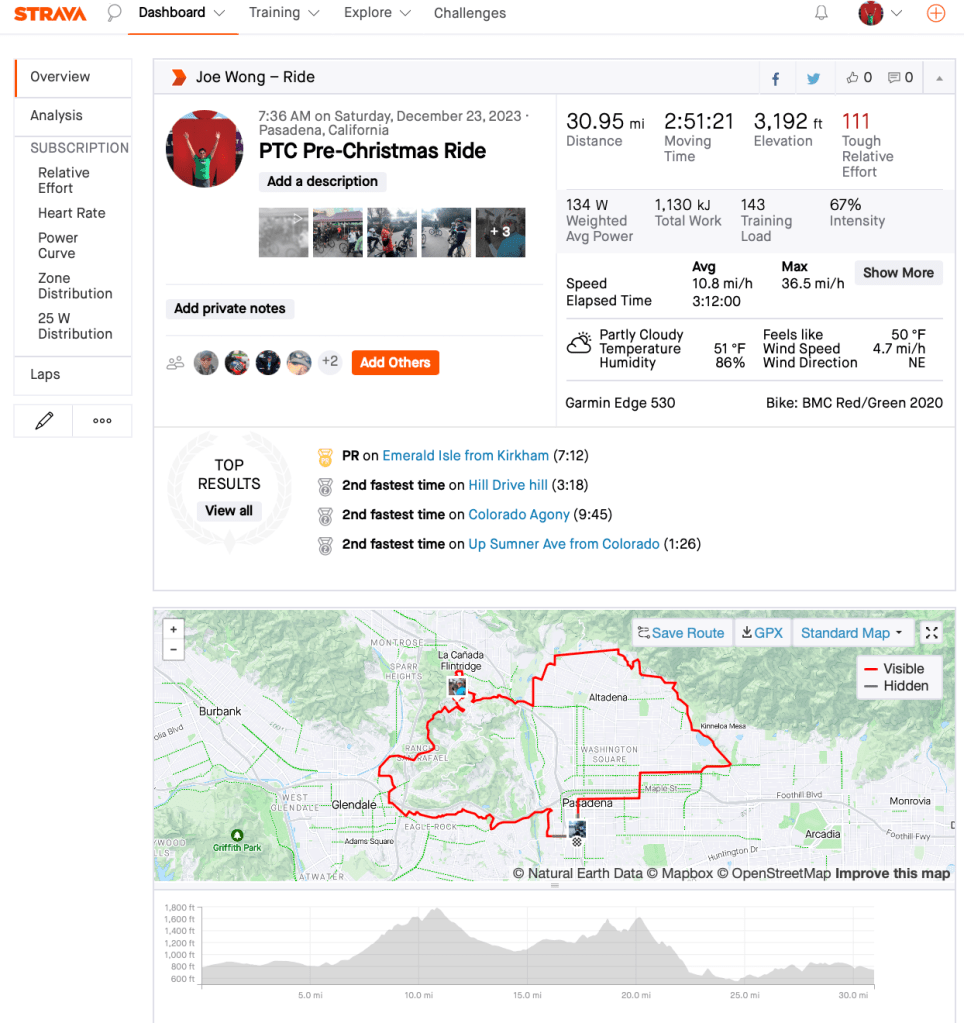
Task: Collapse the activity header with the triangle arrow
Action: click(939, 78)
